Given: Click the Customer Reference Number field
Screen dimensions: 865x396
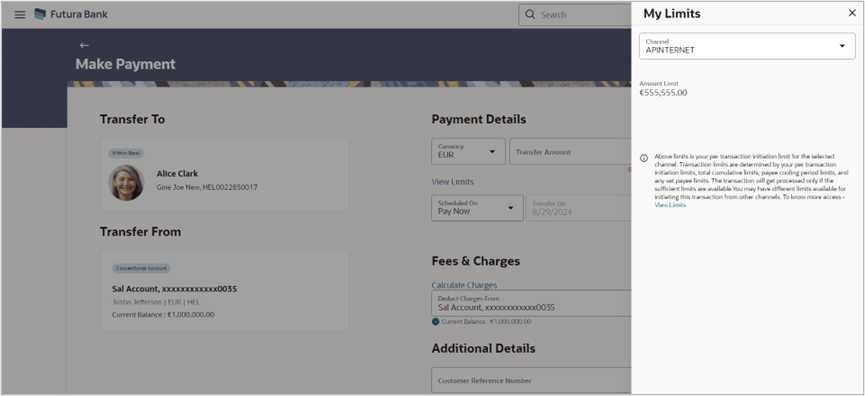Looking at the screenshot, I should tap(532, 381).
